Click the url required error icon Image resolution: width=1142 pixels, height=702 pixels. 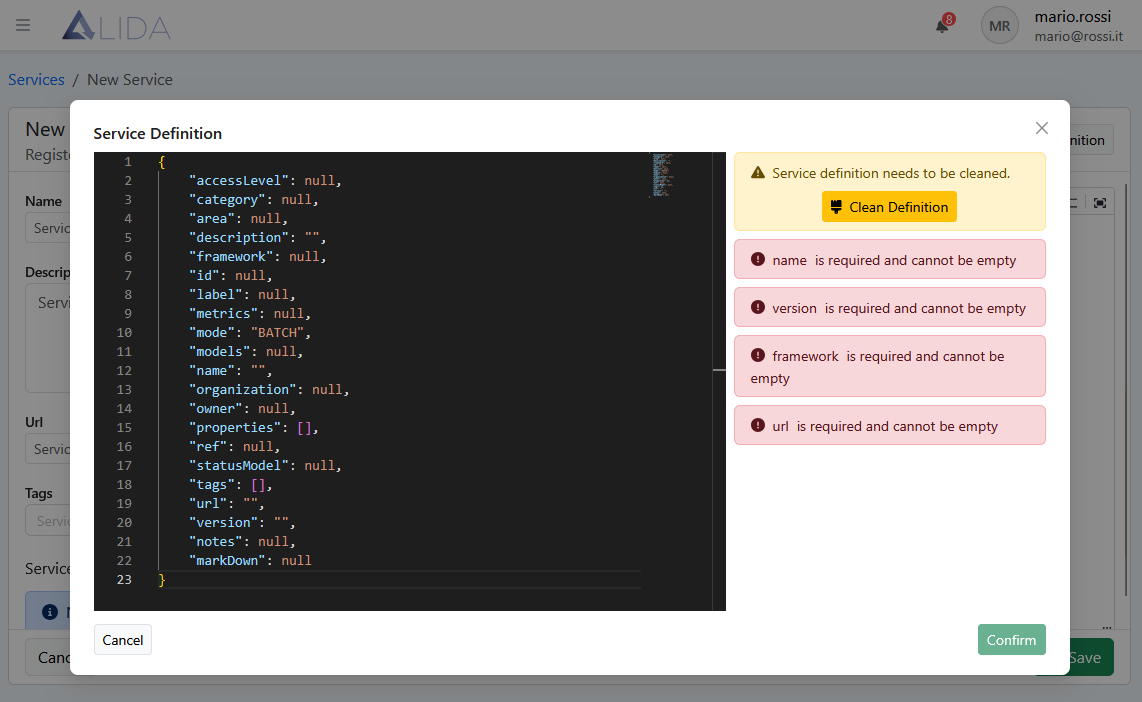click(757, 425)
